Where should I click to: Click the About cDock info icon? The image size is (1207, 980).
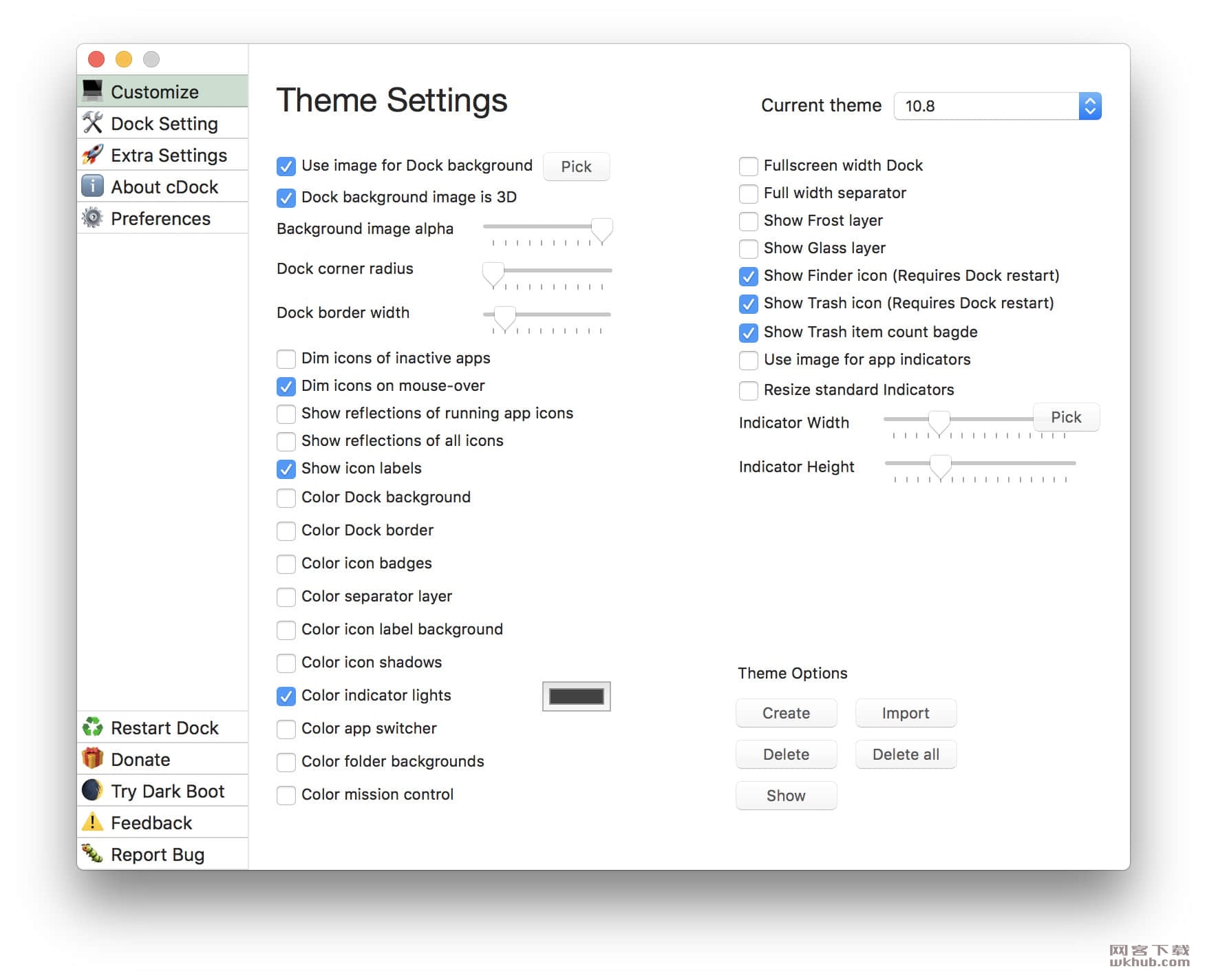pyautogui.click(x=92, y=186)
